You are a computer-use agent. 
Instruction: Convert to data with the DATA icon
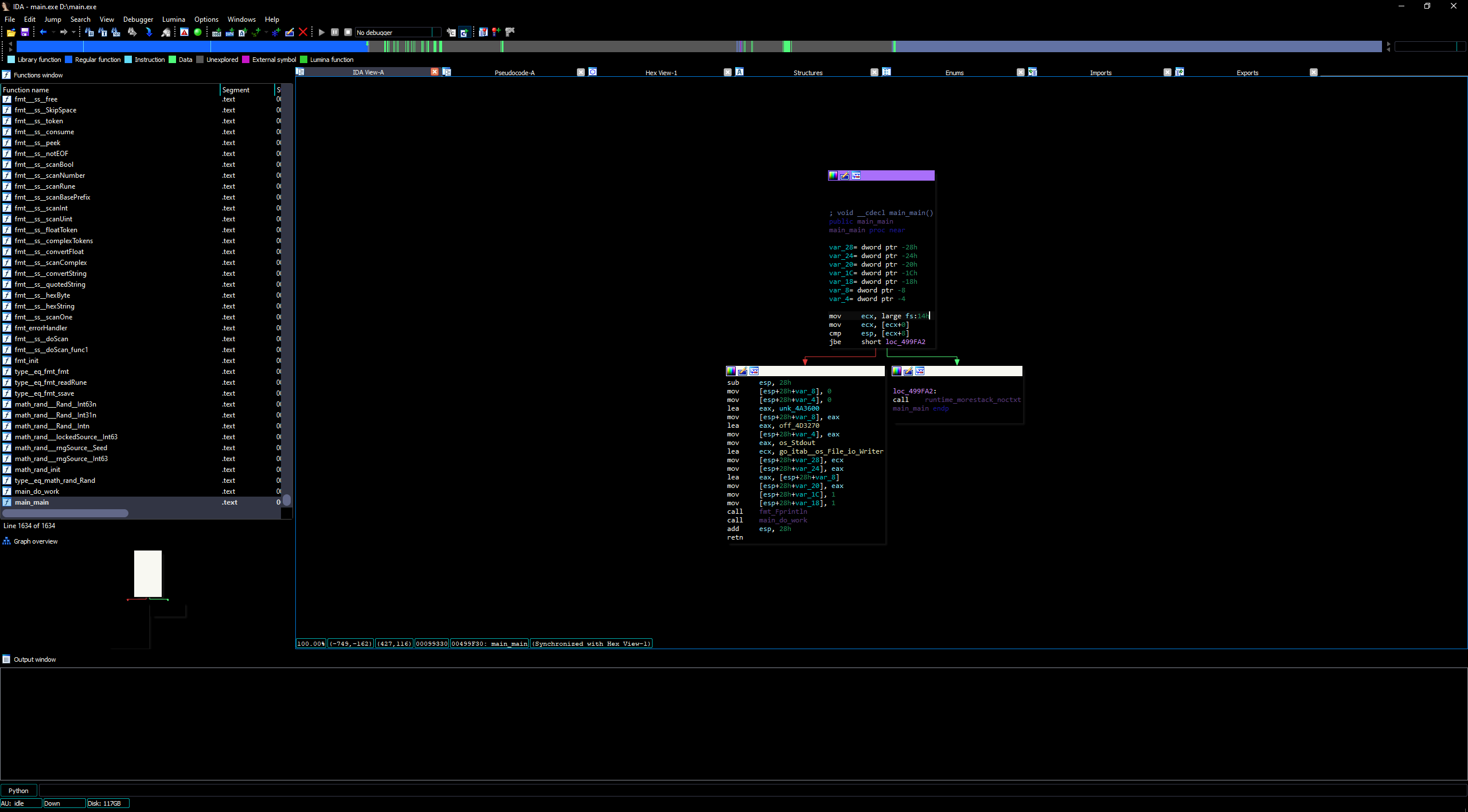pyautogui.click(x=230, y=32)
